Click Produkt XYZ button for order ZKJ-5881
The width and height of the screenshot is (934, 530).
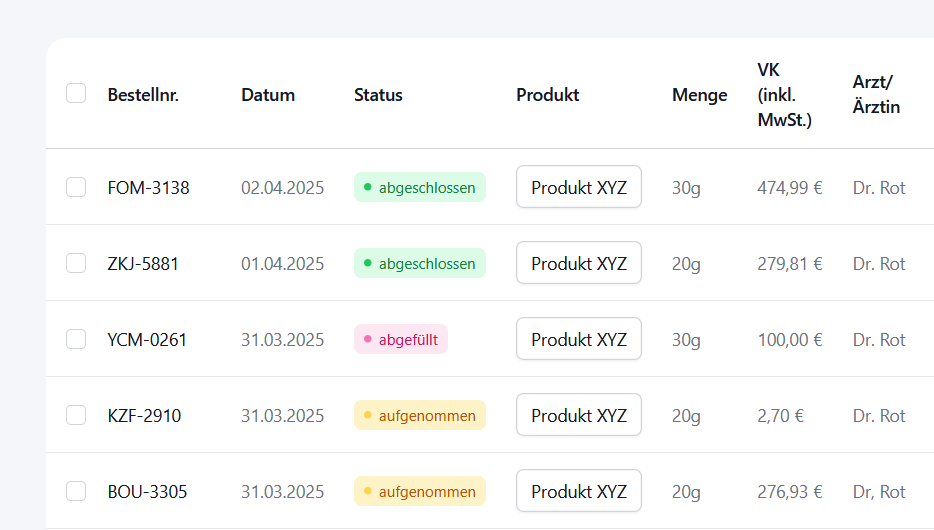pyautogui.click(x=578, y=263)
